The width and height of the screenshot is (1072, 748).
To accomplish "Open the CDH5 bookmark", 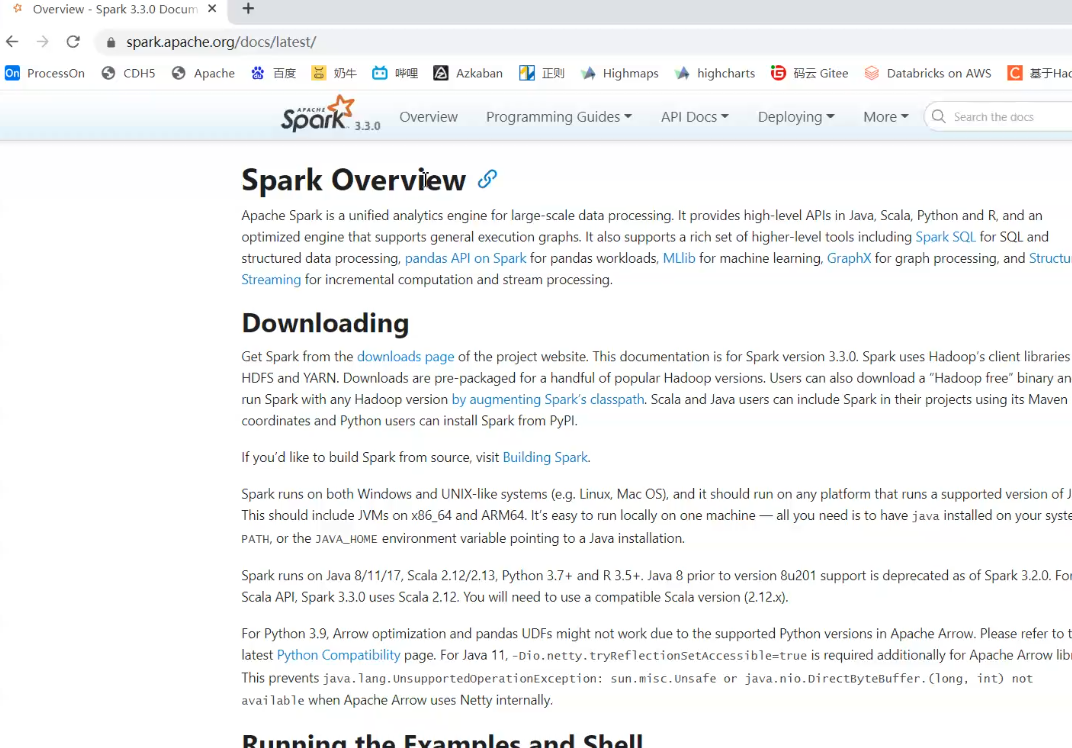I will (x=129, y=73).
